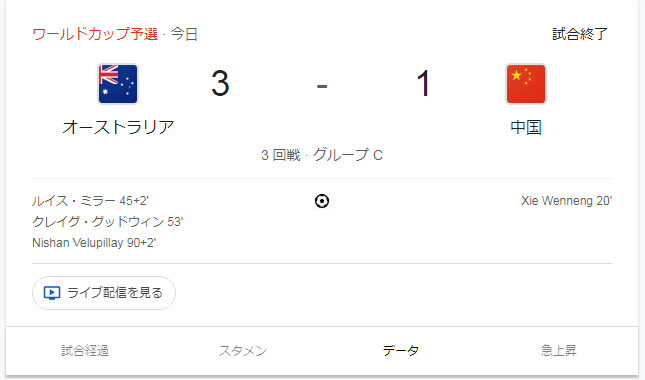Click scorer クレイグ・グッドウィン 53'

(x=108, y=222)
